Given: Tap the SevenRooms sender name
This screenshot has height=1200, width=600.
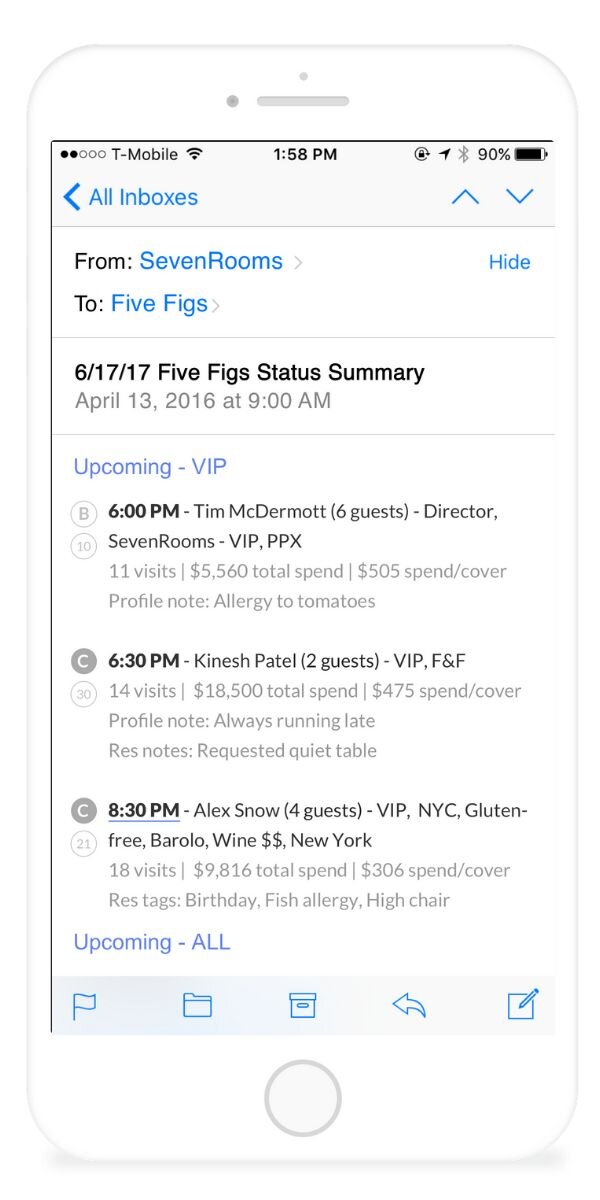Looking at the screenshot, I should point(211,262).
